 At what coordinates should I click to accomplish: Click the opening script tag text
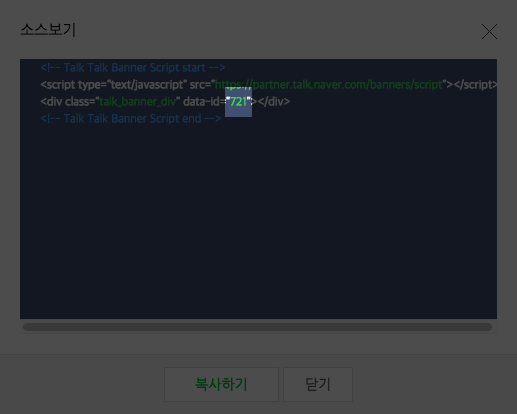58,85
